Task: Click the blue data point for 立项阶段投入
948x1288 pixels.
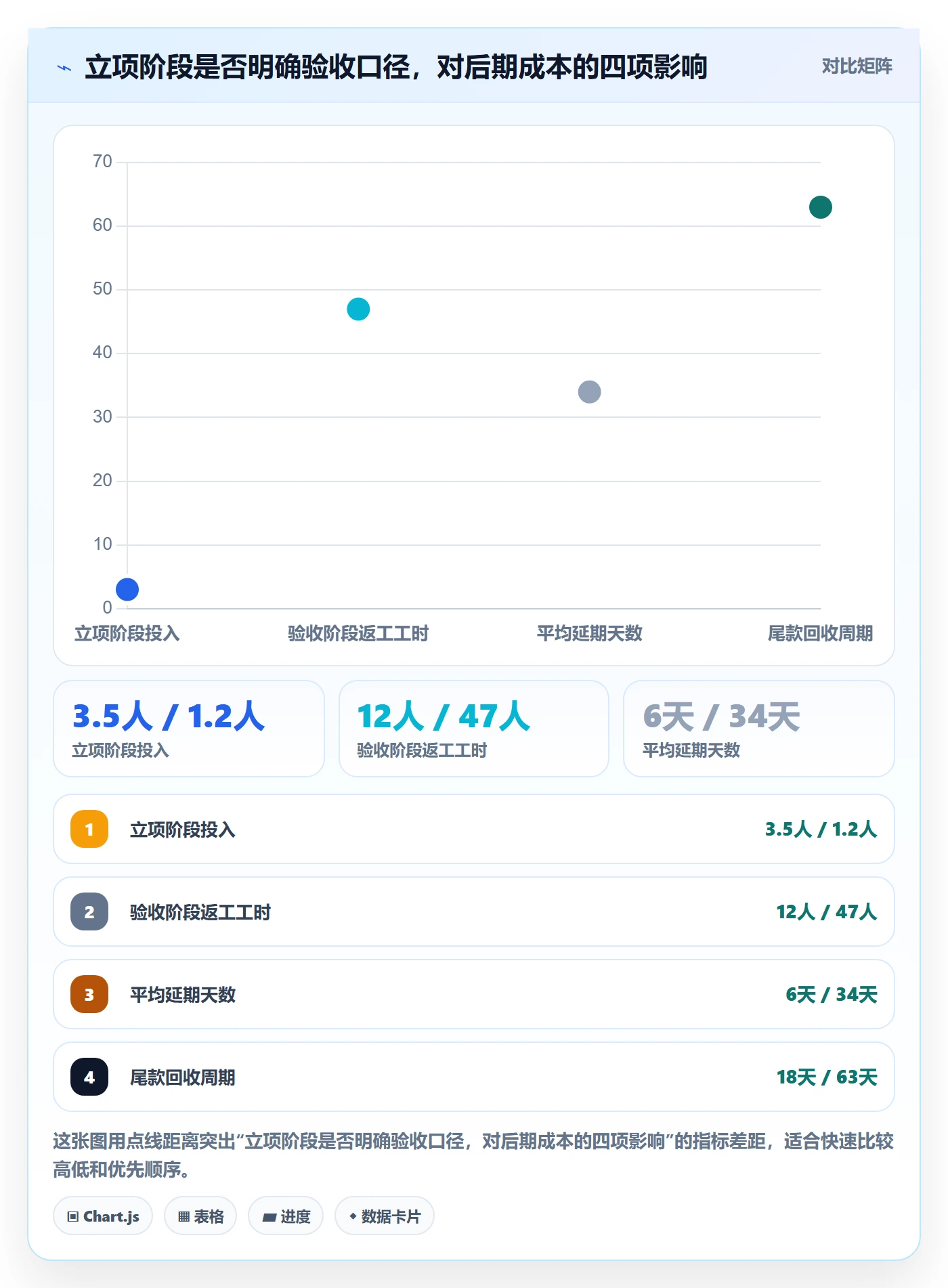Action: (x=127, y=589)
